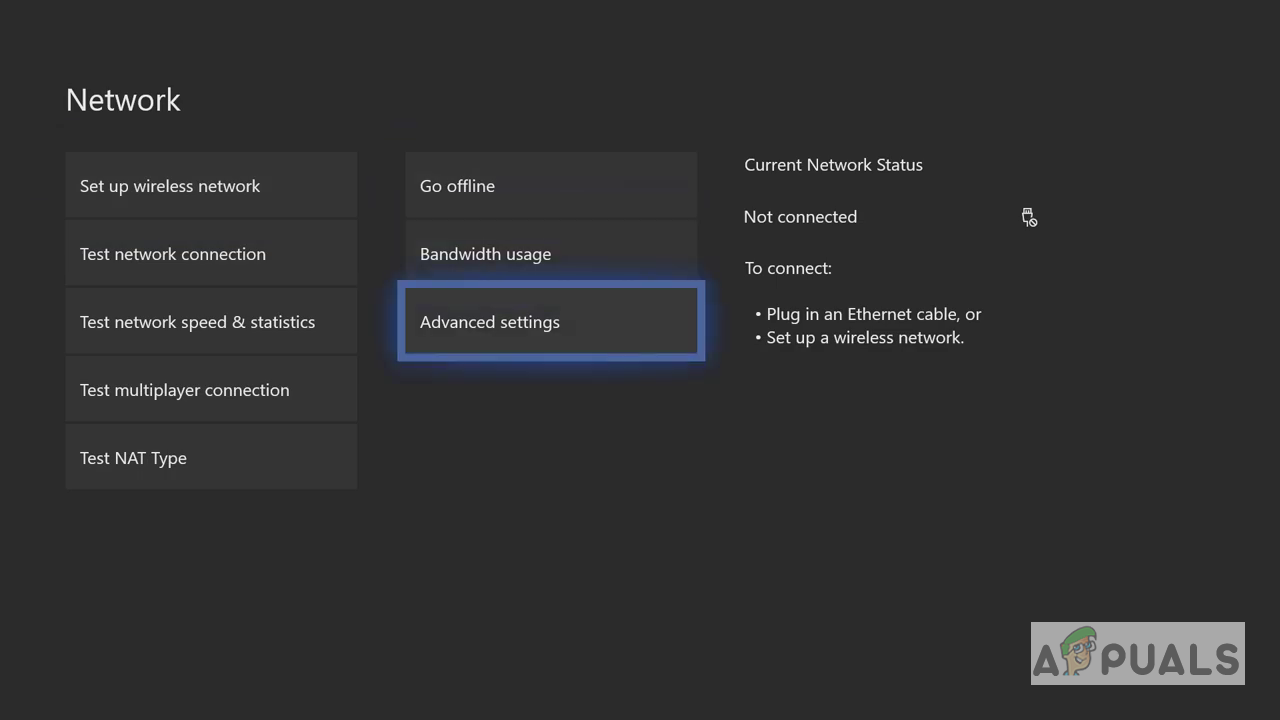Screen dimensions: 1280x720
Task: Start Test multiplayer connection
Action: coord(211,390)
